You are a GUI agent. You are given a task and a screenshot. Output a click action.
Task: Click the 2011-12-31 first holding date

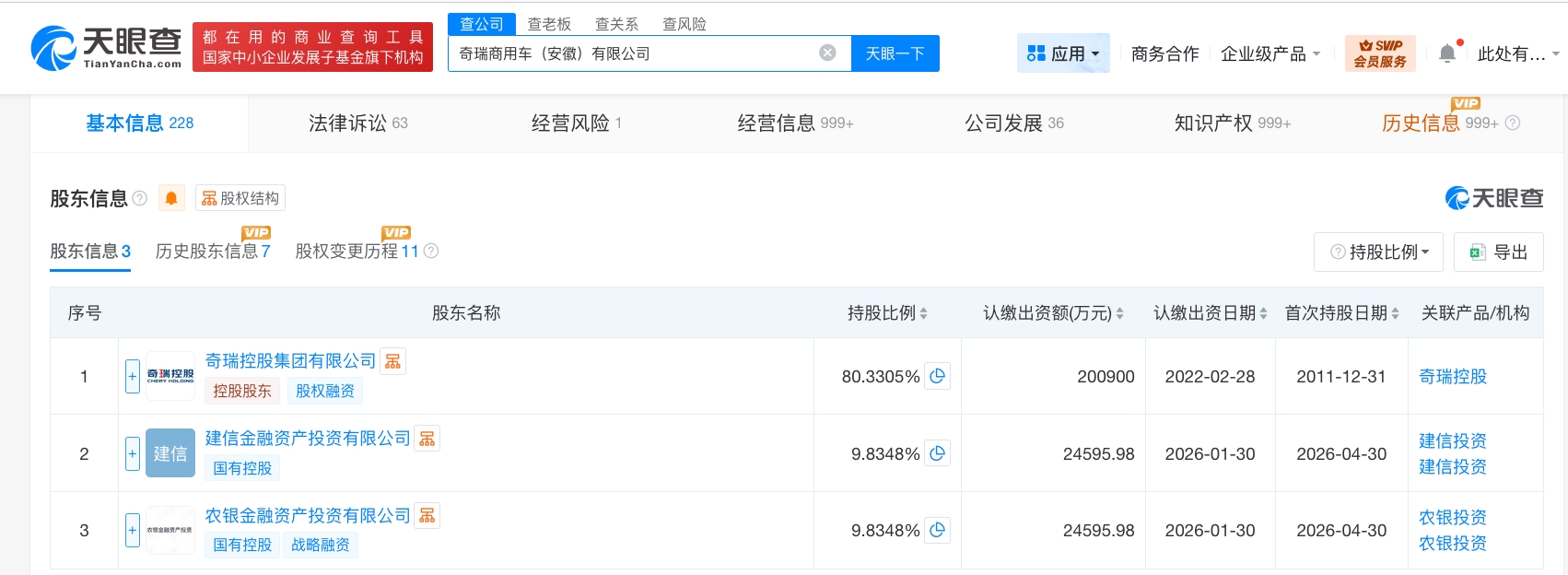coord(1341,376)
